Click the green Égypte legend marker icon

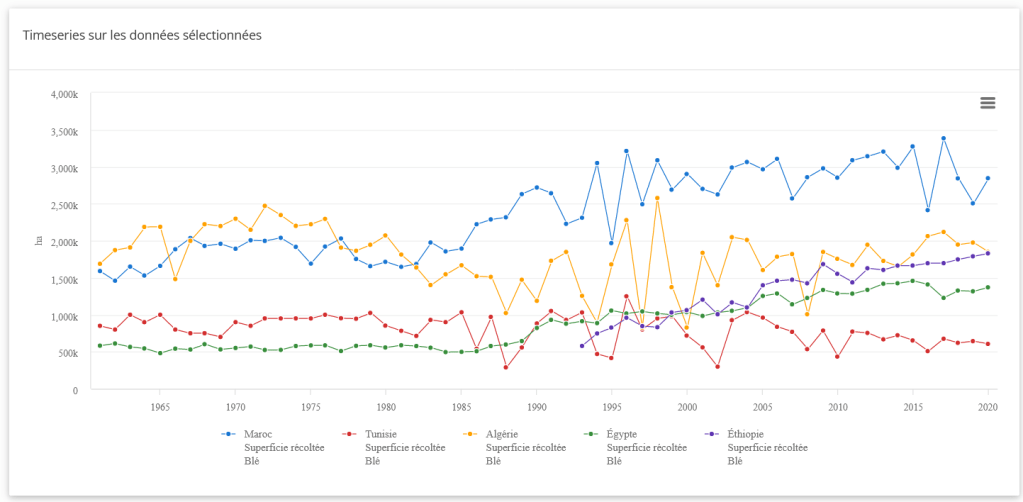pyautogui.click(x=590, y=434)
